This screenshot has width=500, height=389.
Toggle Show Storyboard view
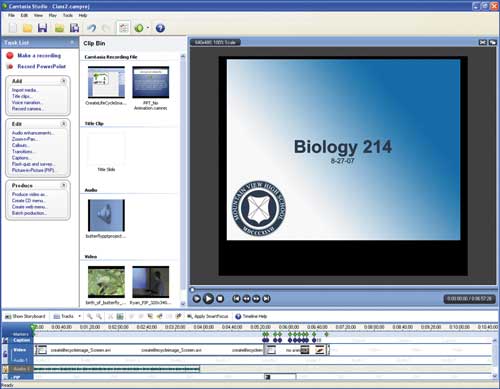(25, 316)
